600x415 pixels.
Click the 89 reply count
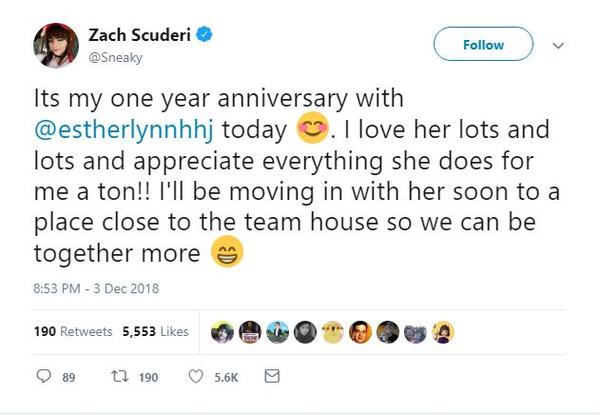coord(69,377)
